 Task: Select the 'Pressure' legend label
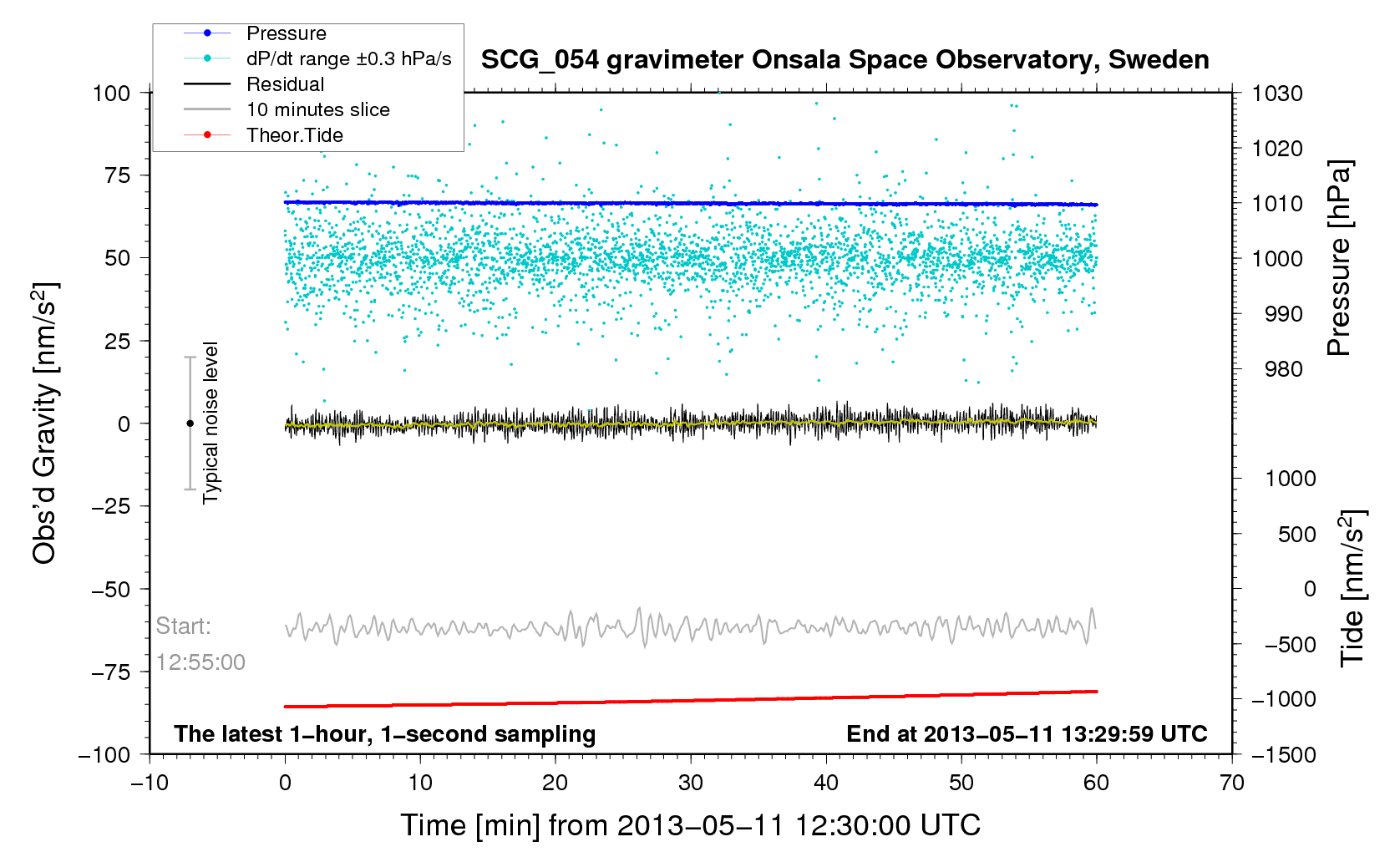point(287,33)
